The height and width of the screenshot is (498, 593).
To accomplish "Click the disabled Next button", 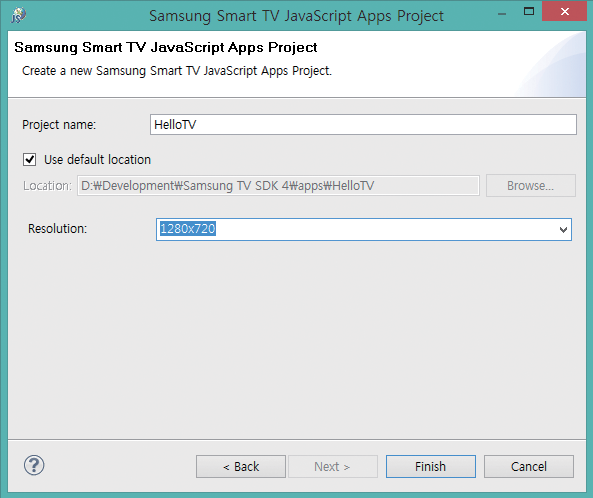I will point(333,467).
